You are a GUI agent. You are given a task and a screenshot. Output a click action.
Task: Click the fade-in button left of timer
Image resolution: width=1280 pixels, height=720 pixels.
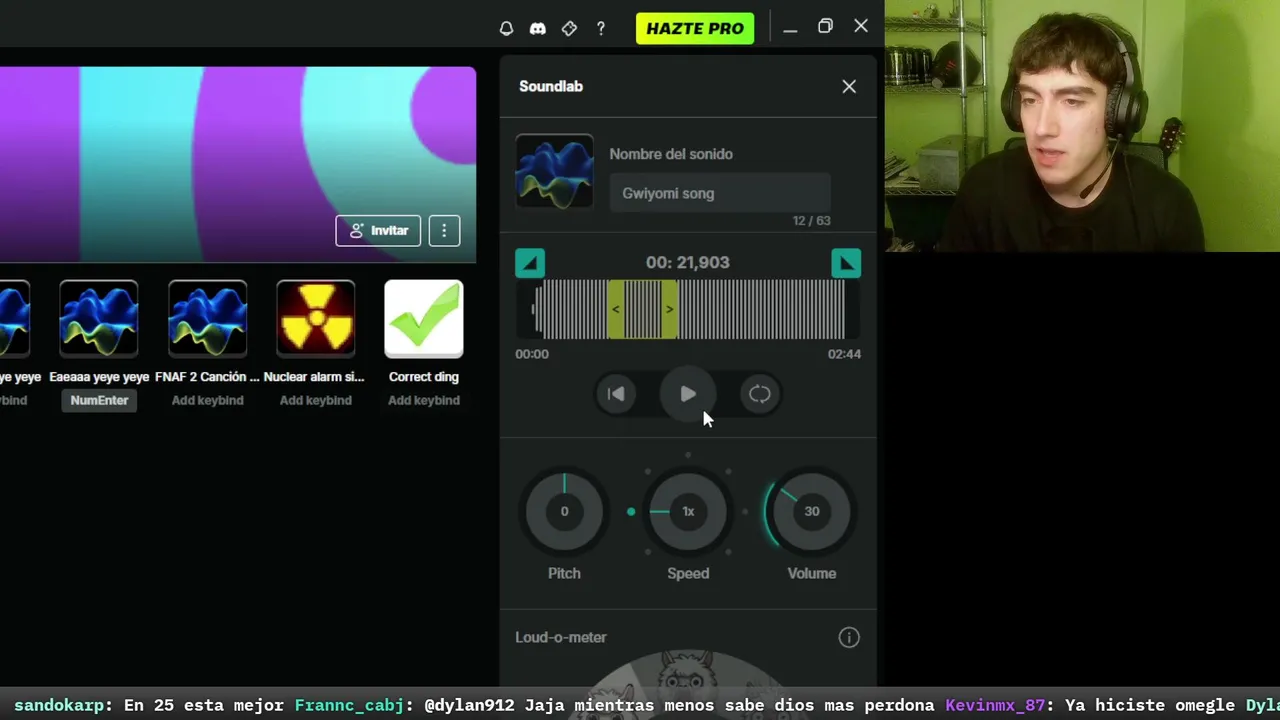tap(530, 263)
